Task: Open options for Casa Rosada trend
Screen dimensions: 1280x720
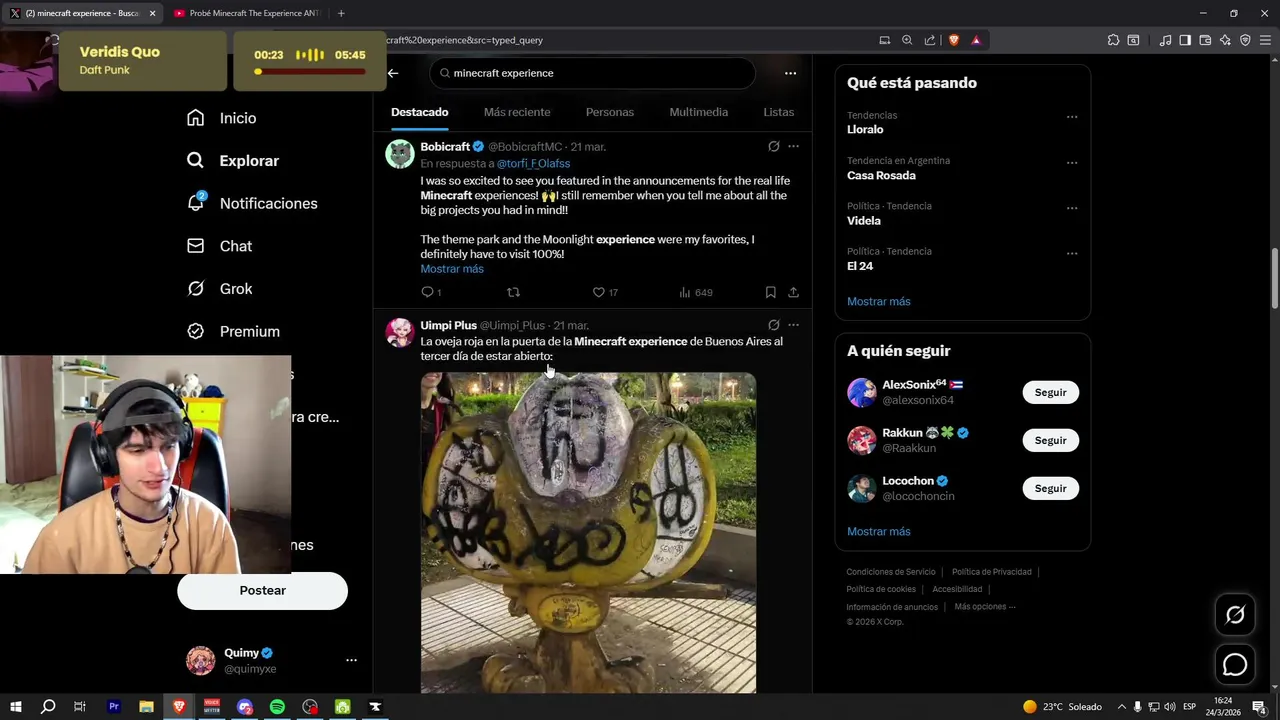Action: coord(1072,163)
